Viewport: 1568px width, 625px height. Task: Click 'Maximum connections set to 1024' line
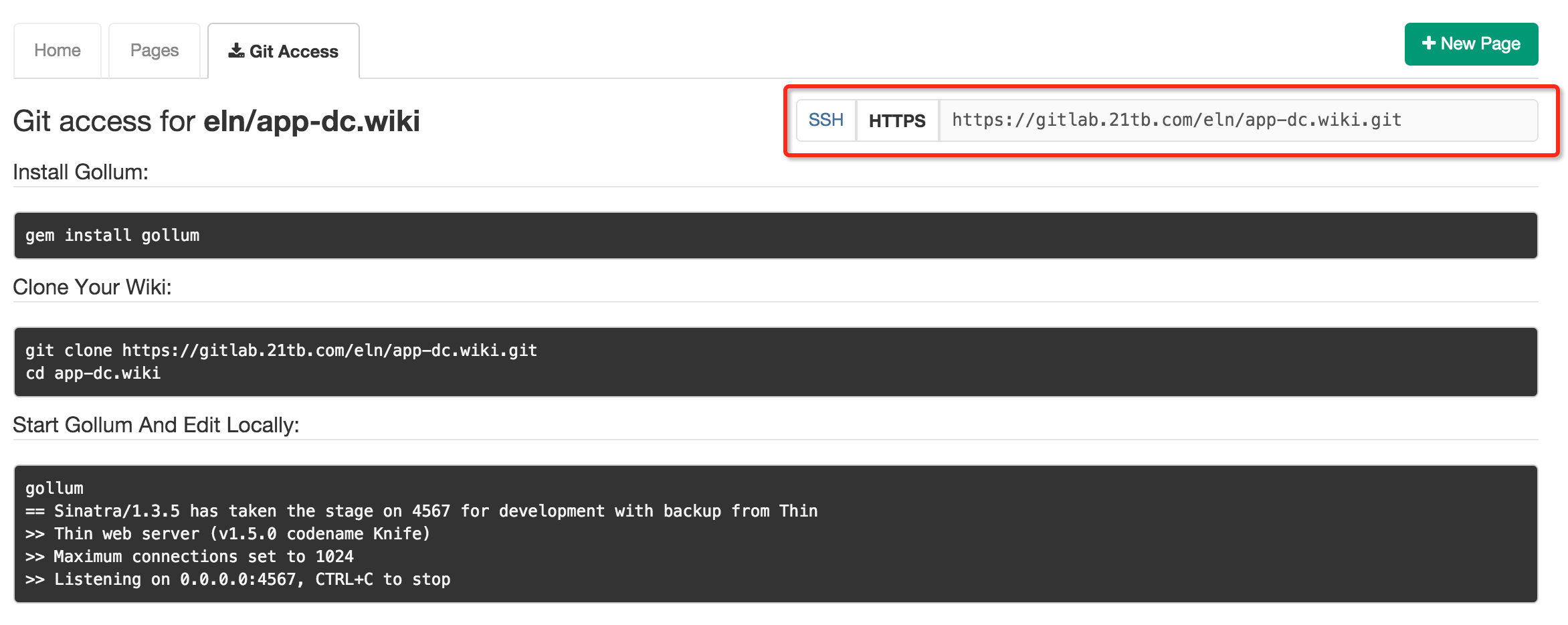pyautogui.click(x=189, y=557)
